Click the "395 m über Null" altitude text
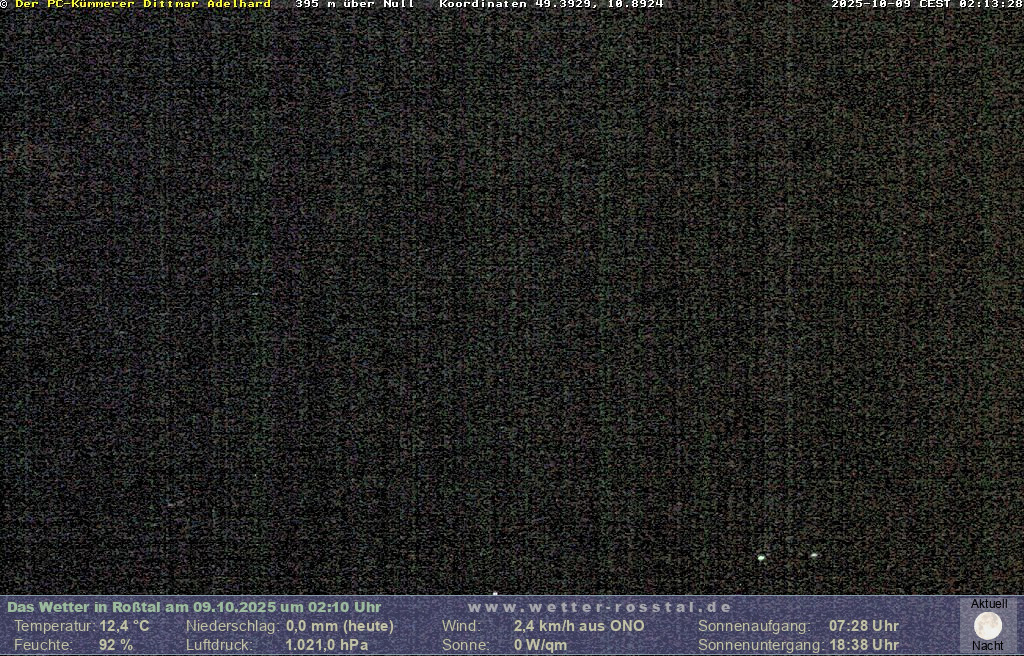This screenshot has width=1024, height=656. [354, 4]
